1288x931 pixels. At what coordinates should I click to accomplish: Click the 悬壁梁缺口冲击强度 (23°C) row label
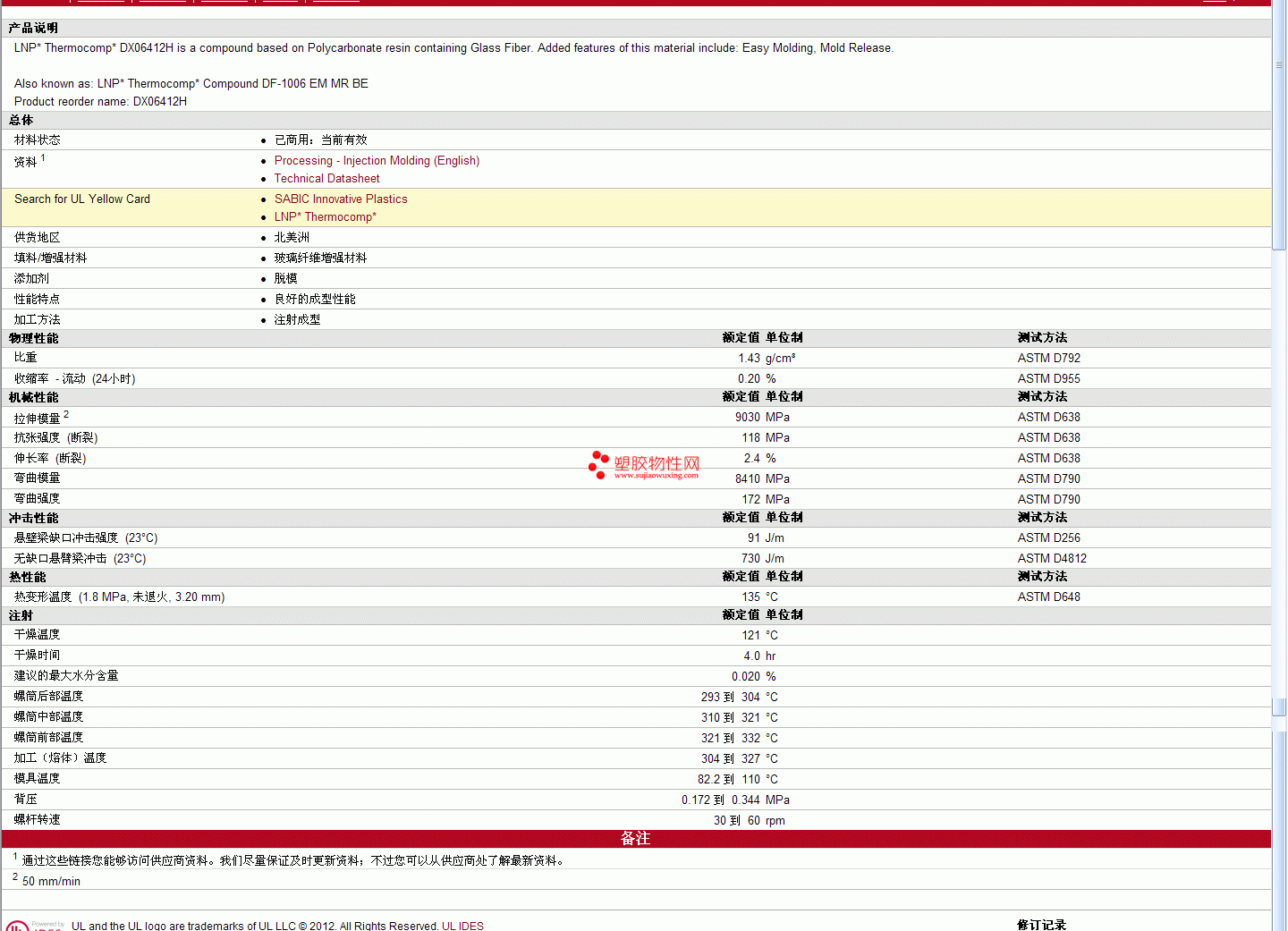point(86,538)
